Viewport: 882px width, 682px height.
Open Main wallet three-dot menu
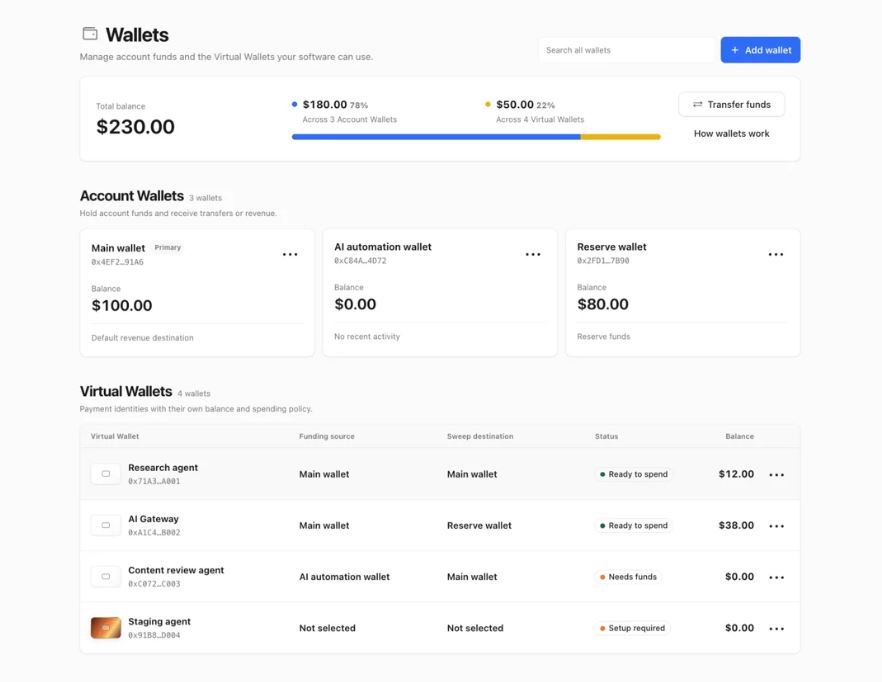pyautogui.click(x=290, y=254)
